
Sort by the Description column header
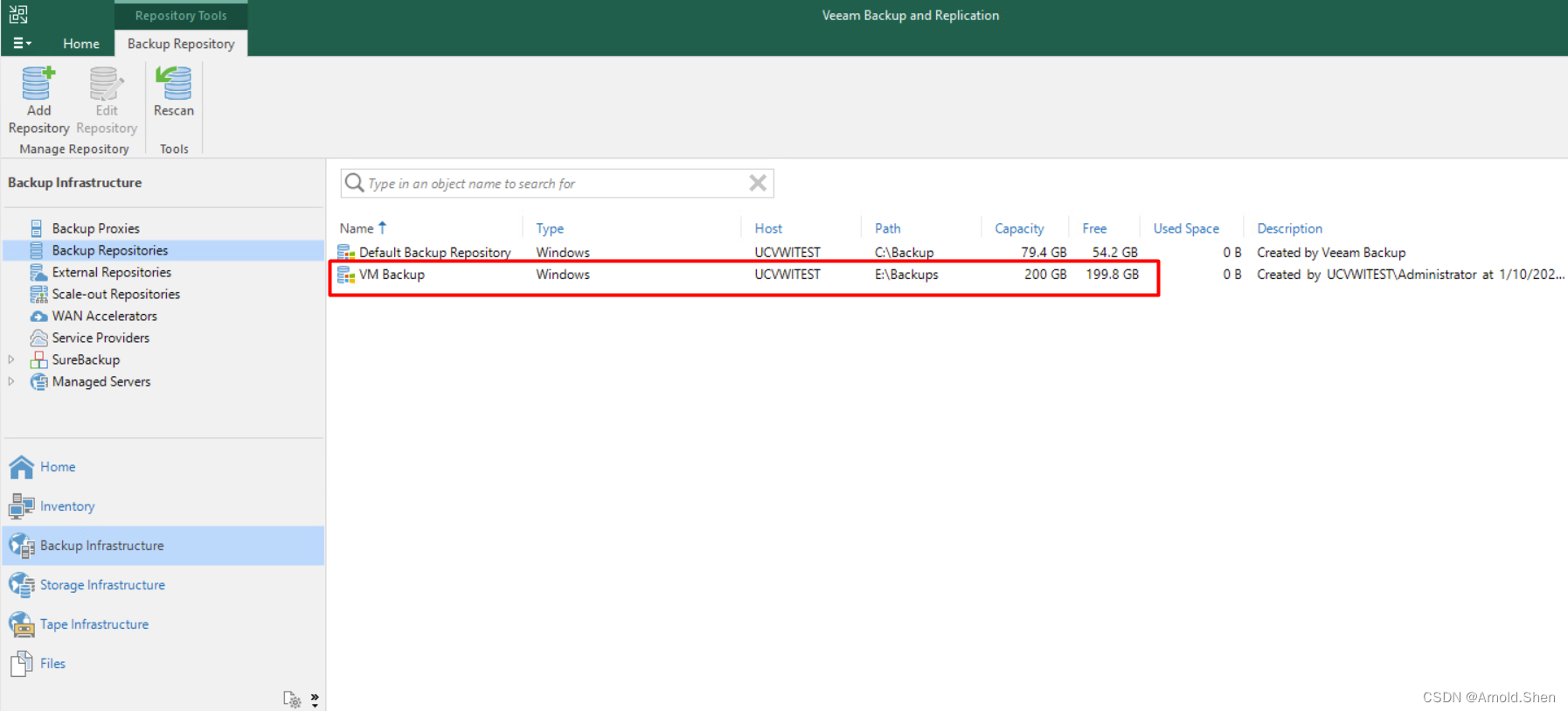point(1289,228)
